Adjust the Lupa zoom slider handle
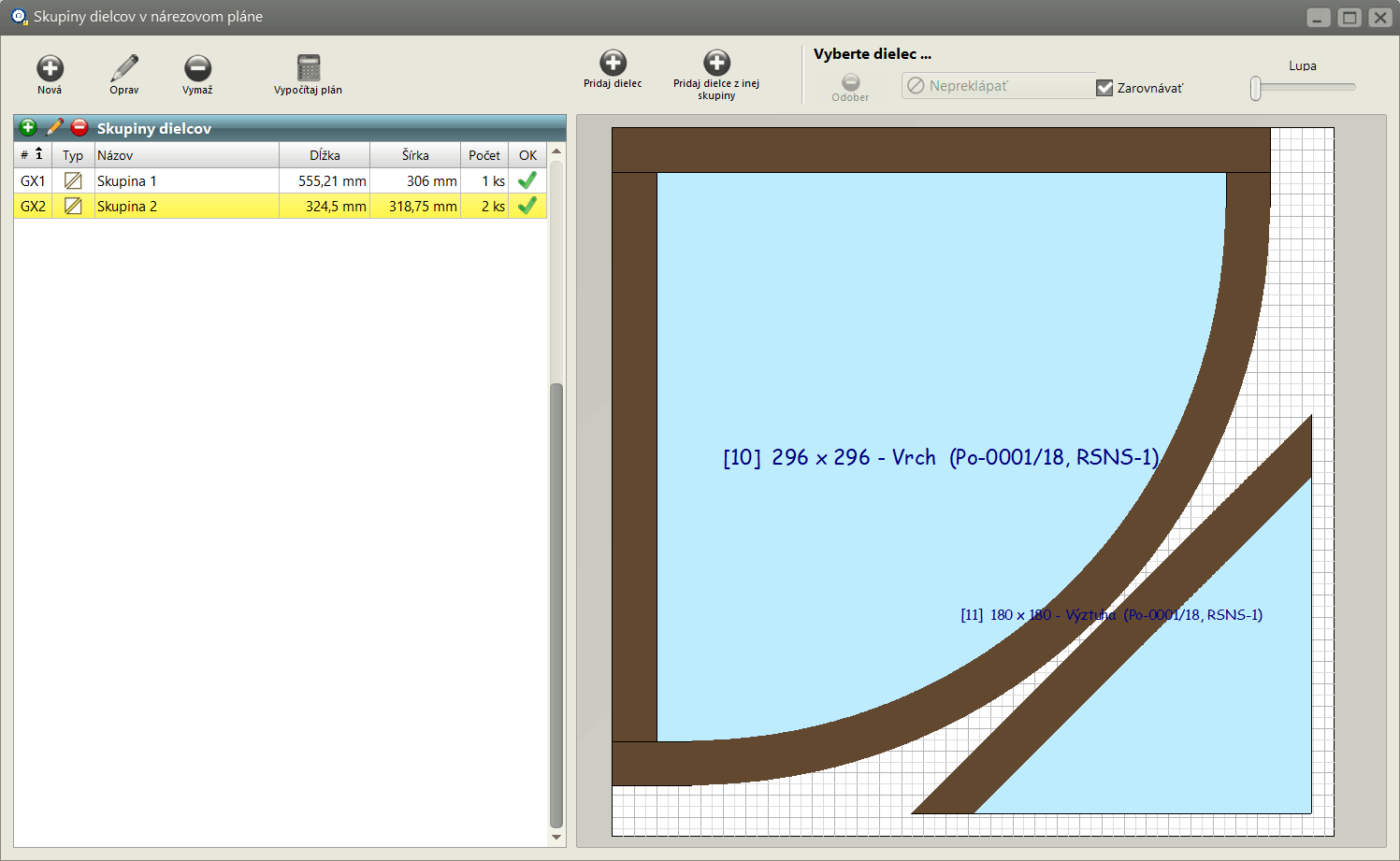 [1256, 88]
